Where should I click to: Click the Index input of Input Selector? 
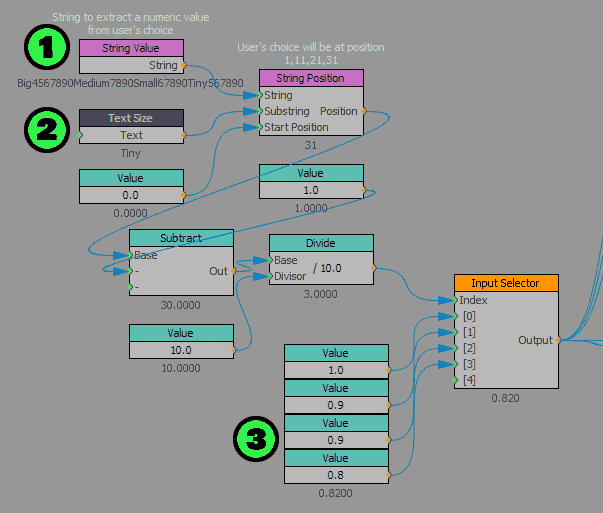click(455, 300)
